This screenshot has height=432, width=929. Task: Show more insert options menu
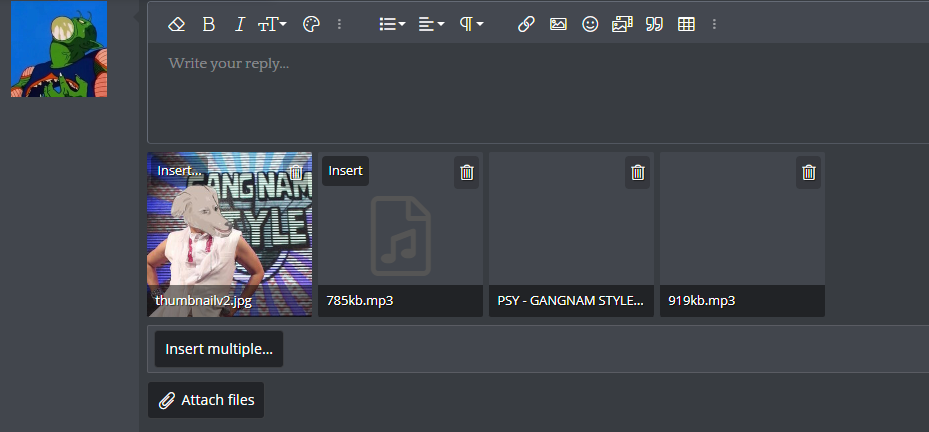pos(715,24)
